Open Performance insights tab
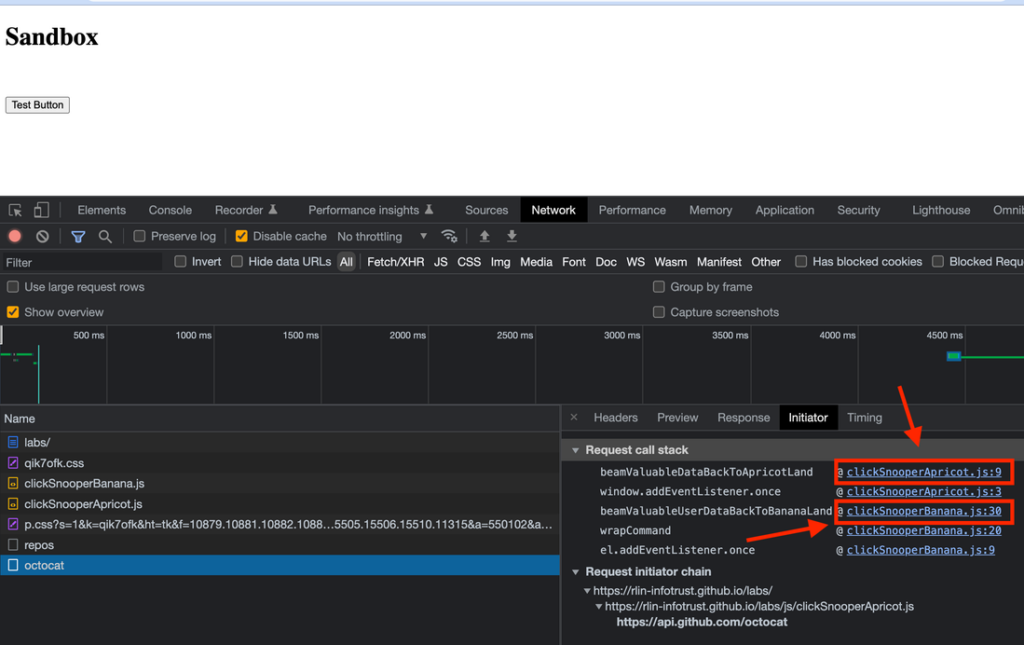The width and height of the screenshot is (1024, 645). tap(371, 210)
